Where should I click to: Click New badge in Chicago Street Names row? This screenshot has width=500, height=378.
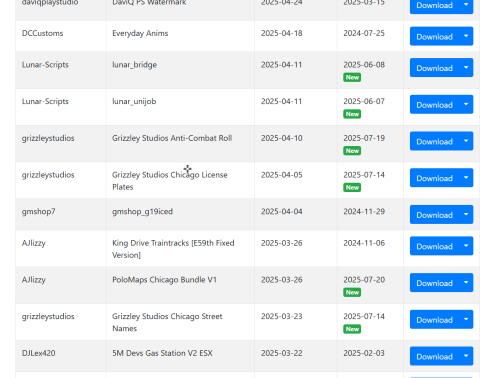tap(352, 329)
